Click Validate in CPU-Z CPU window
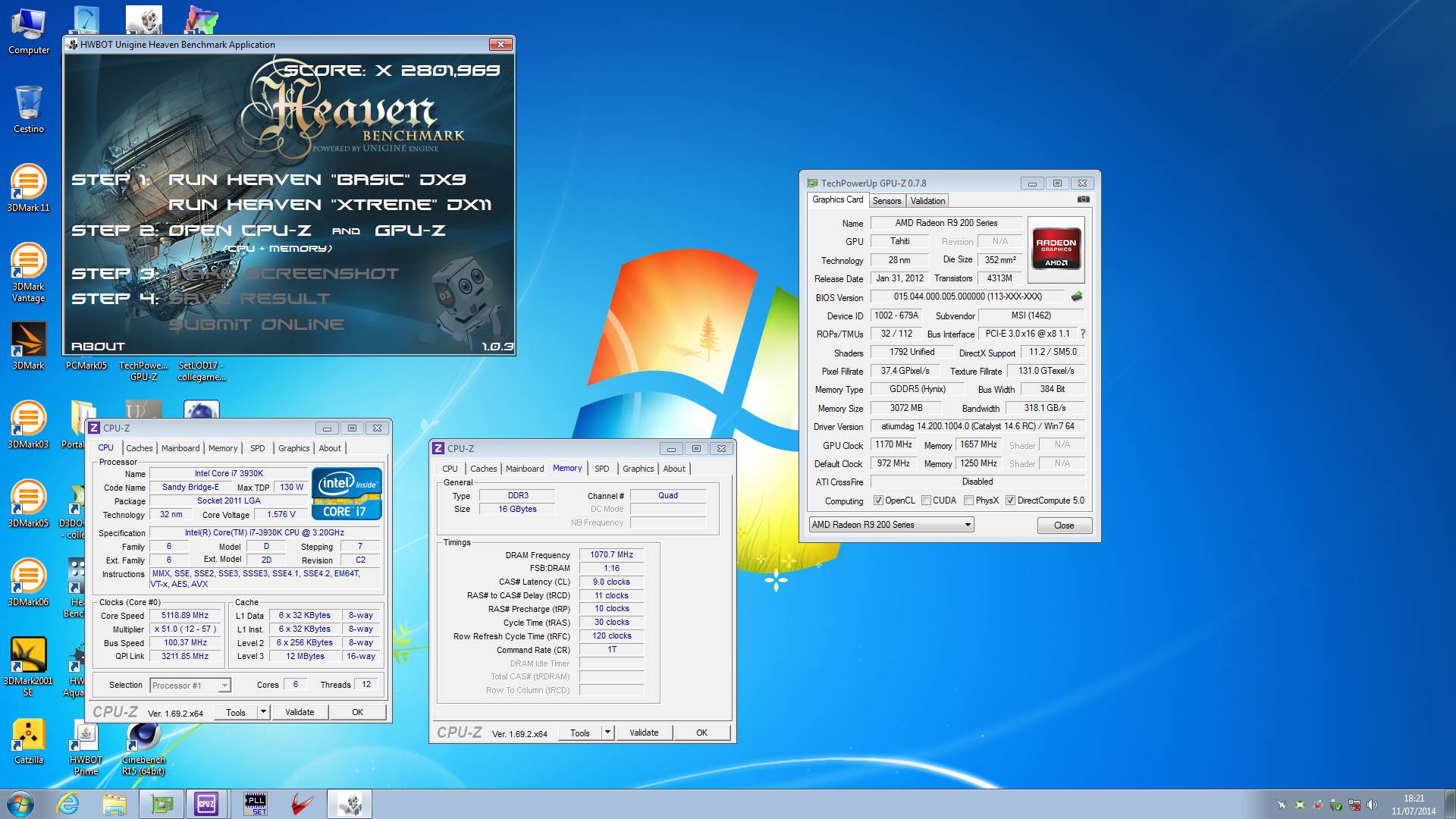The width and height of the screenshot is (1456, 819). pyautogui.click(x=300, y=712)
